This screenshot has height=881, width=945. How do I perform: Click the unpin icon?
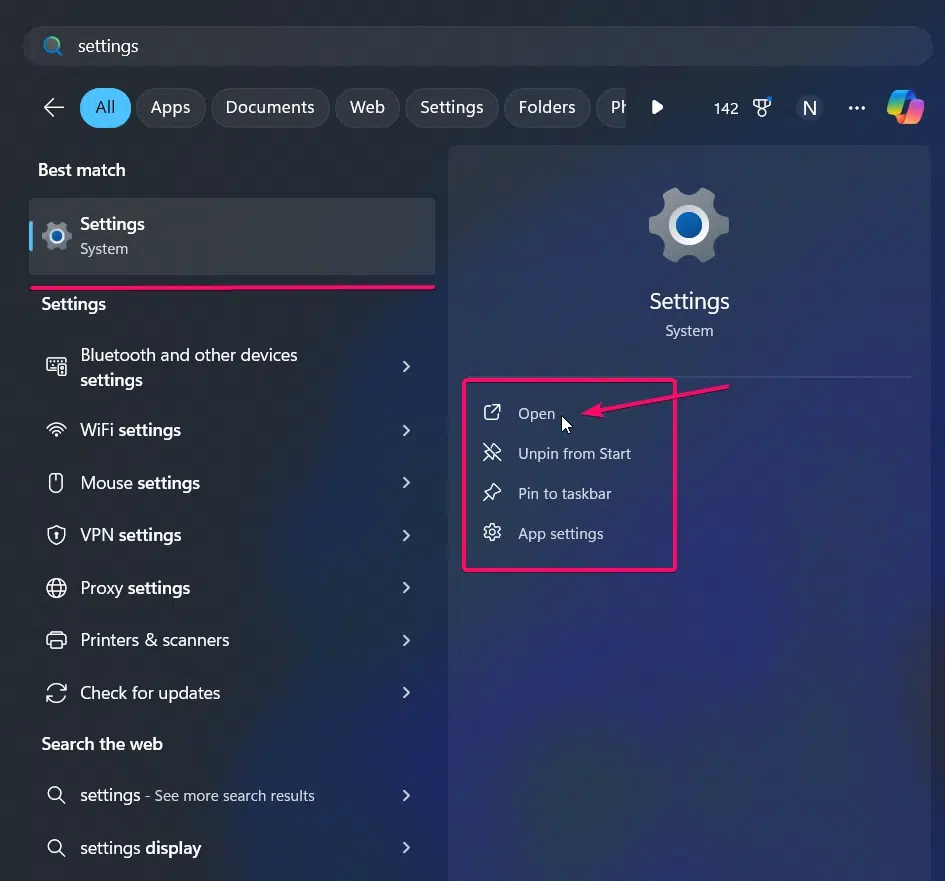pos(492,452)
